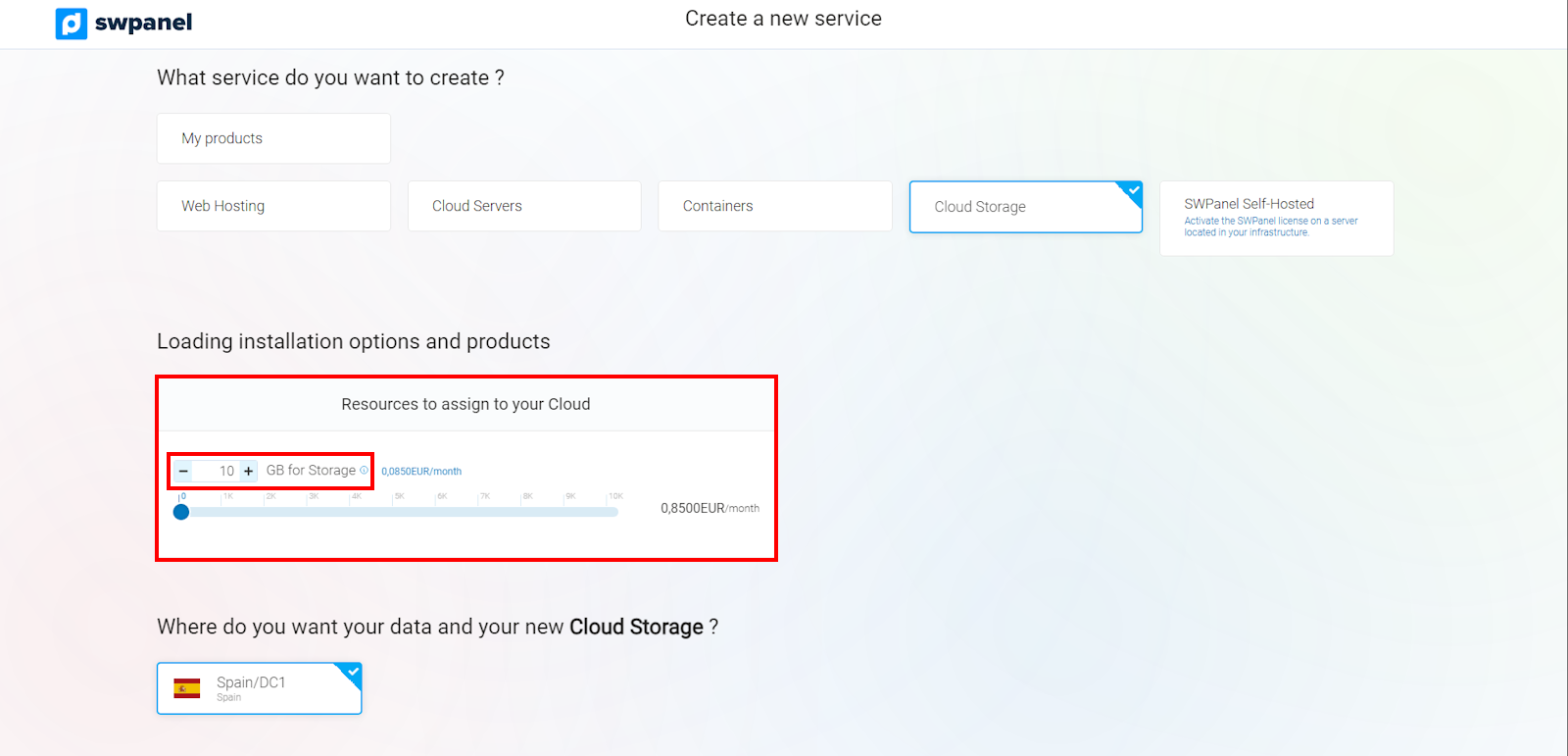
Task: Select the Web Hosting service
Action: [273, 206]
